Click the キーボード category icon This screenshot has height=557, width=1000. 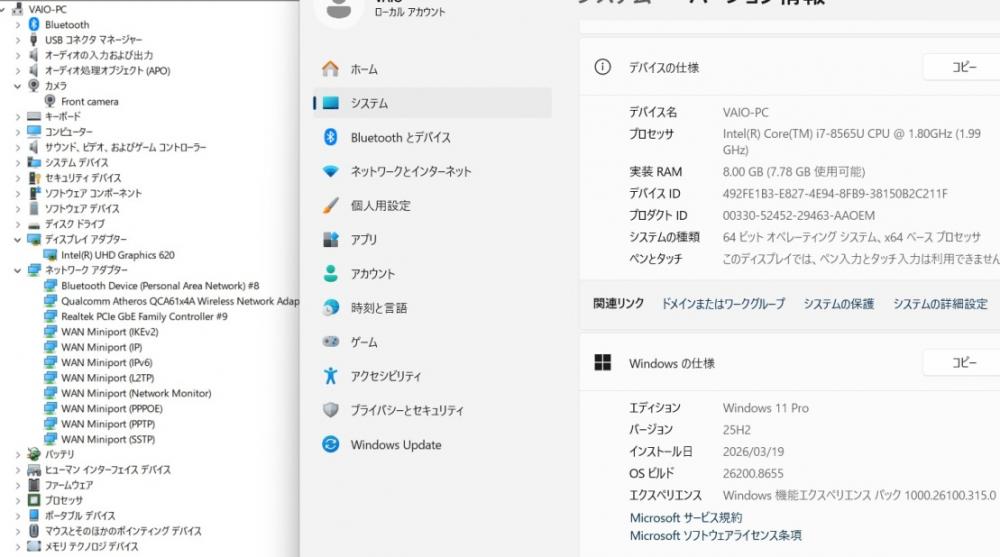34,116
